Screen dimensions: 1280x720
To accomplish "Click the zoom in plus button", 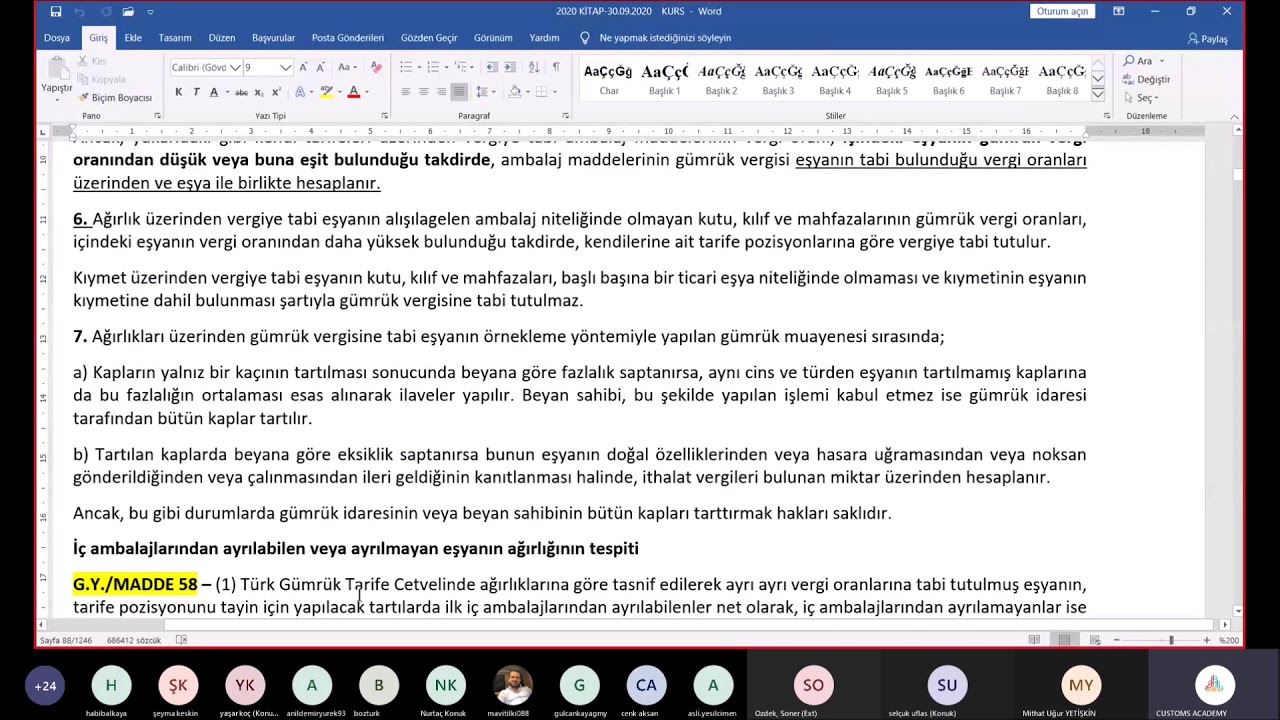I will 1207,640.
